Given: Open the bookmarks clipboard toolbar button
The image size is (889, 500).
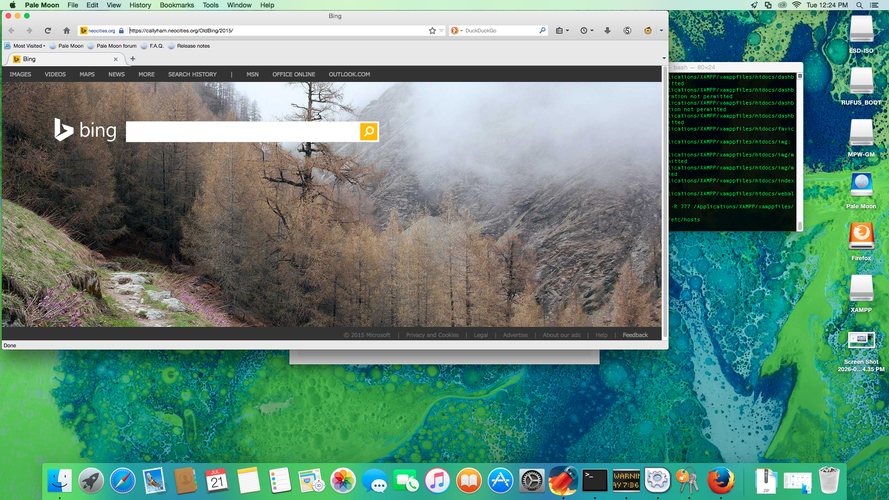Looking at the screenshot, I should (x=562, y=31).
